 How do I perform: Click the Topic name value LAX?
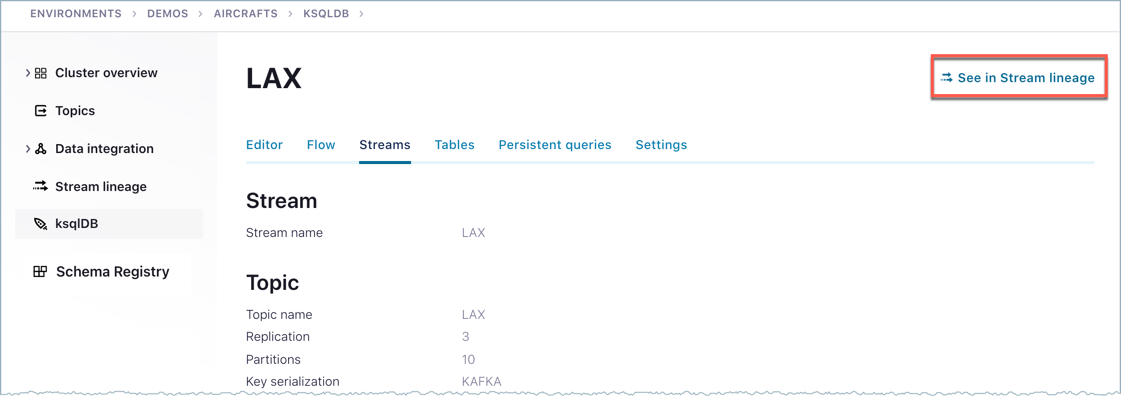473,315
